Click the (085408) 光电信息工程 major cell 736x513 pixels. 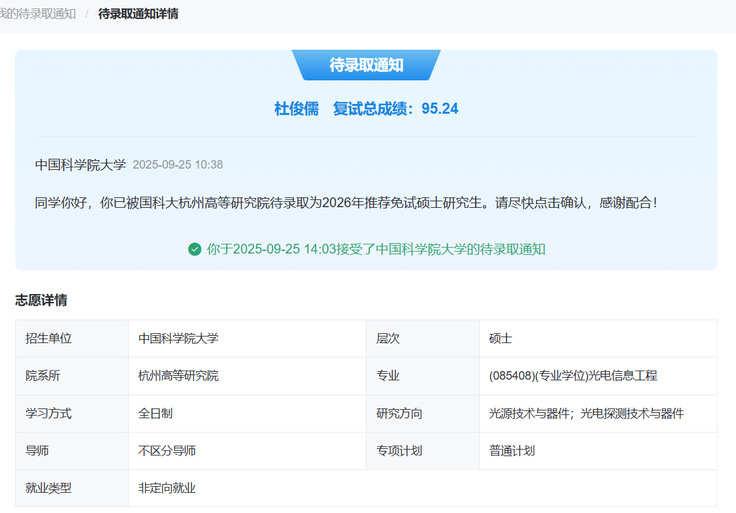point(573,376)
